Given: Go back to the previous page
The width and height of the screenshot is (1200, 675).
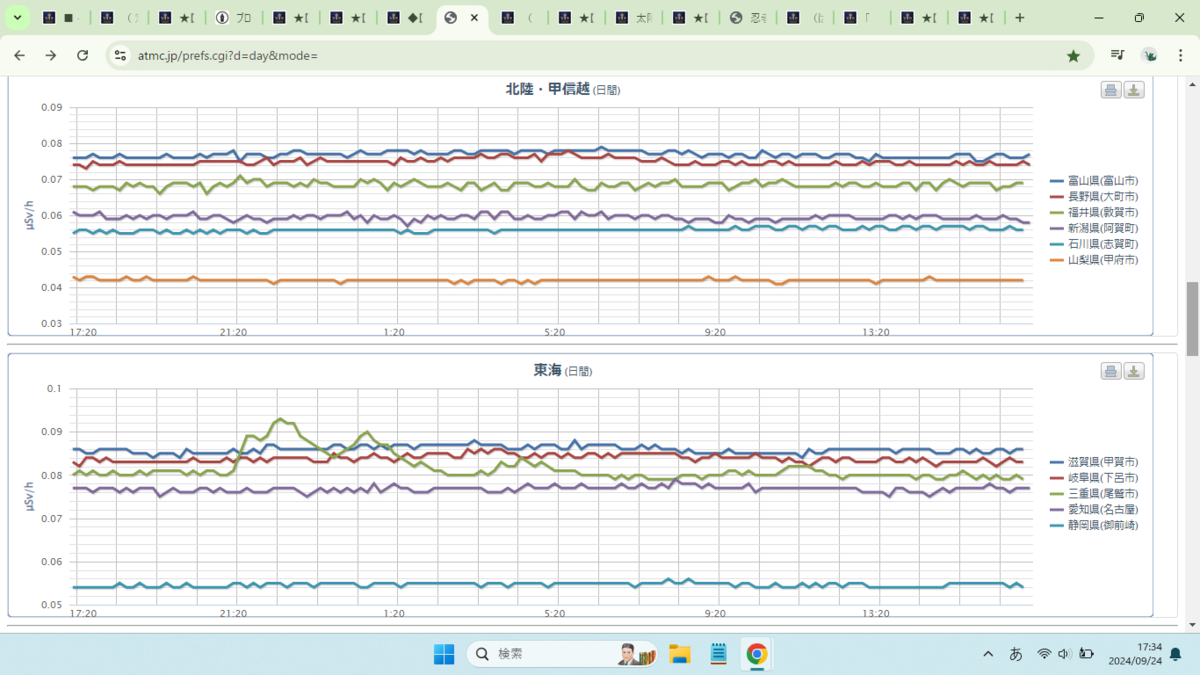Looking at the screenshot, I should click(x=19, y=56).
